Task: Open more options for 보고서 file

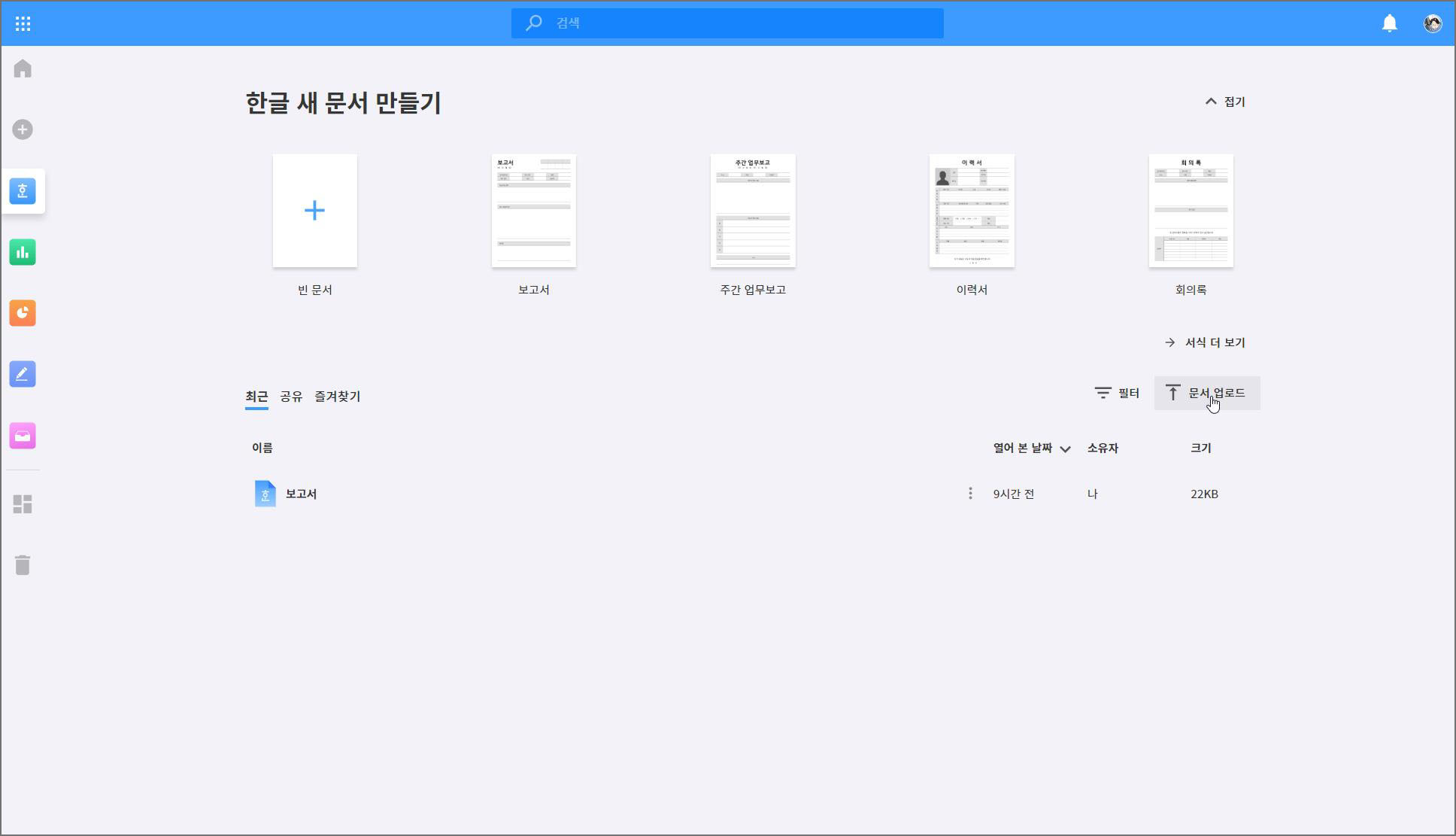Action: tap(970, 494)
